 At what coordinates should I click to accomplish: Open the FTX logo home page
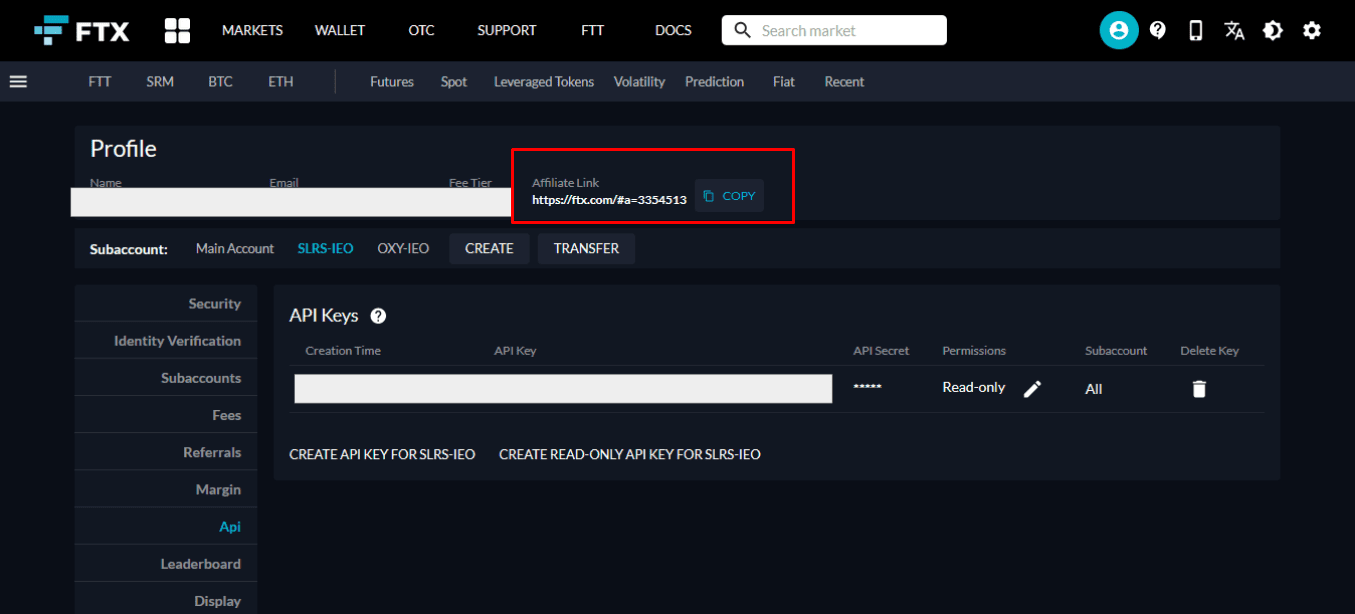[81, 30]
